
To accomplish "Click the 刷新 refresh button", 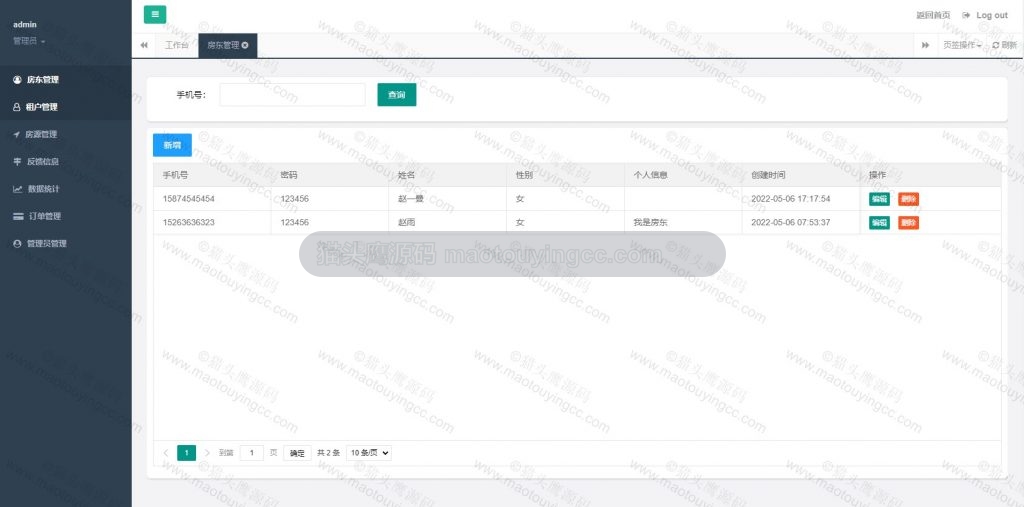I will click(x=1004, y=45).
